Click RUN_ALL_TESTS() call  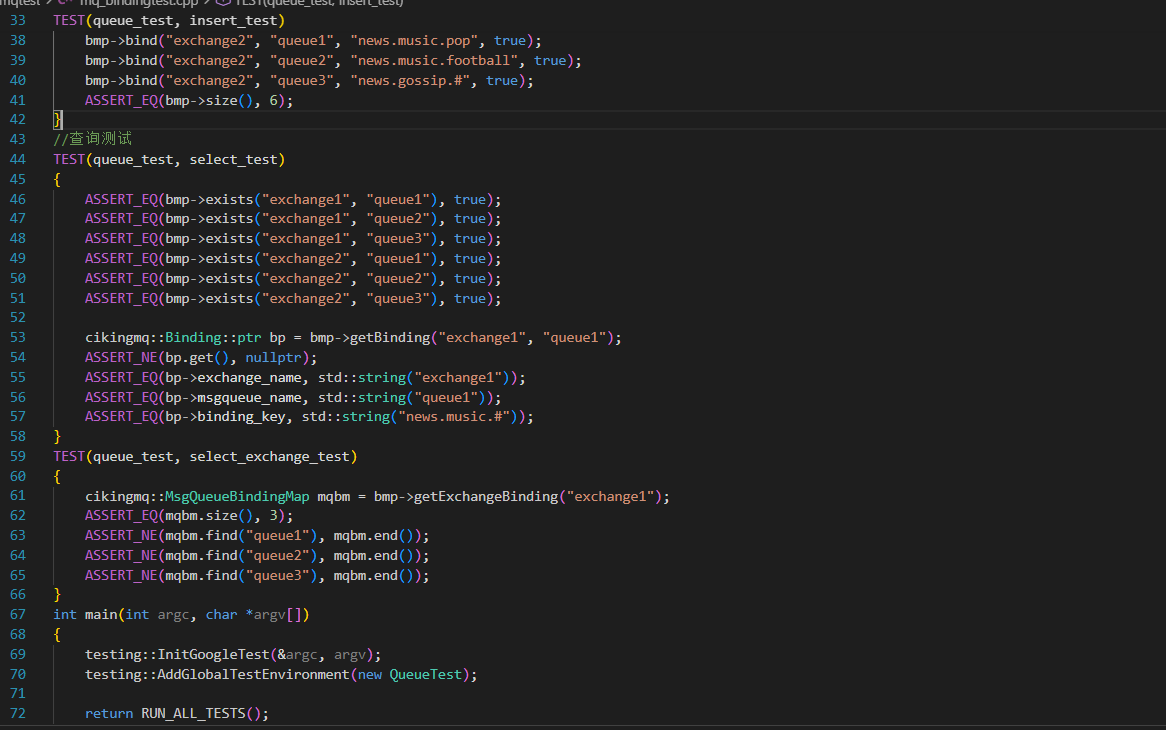[201, 714]
